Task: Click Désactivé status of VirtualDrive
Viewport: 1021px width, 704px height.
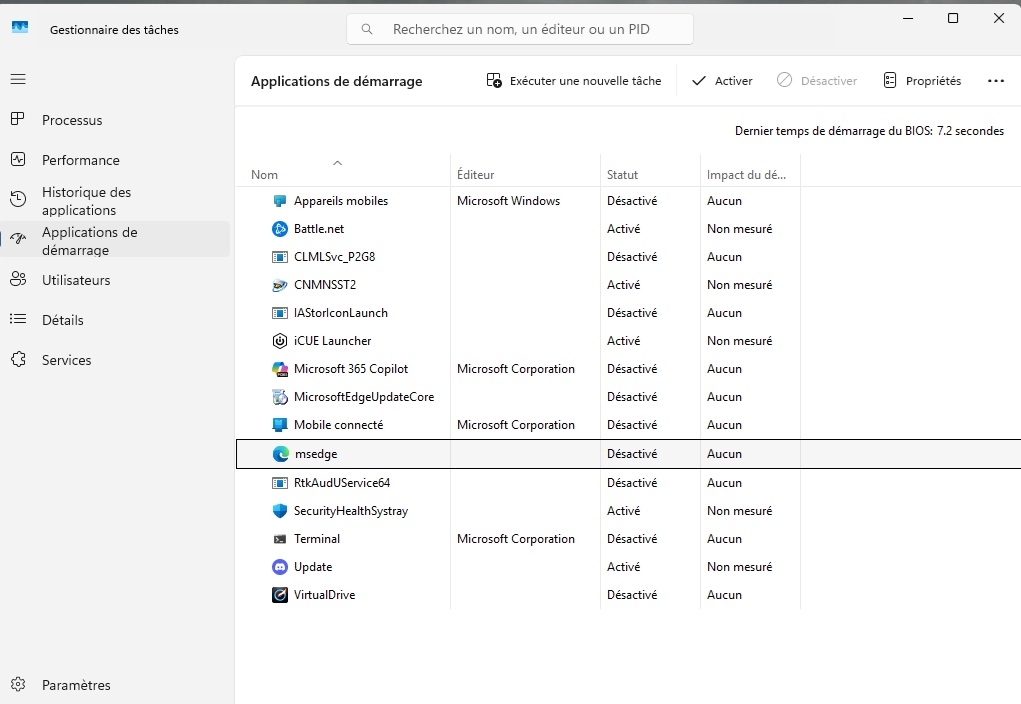Action: coord(632,595)
